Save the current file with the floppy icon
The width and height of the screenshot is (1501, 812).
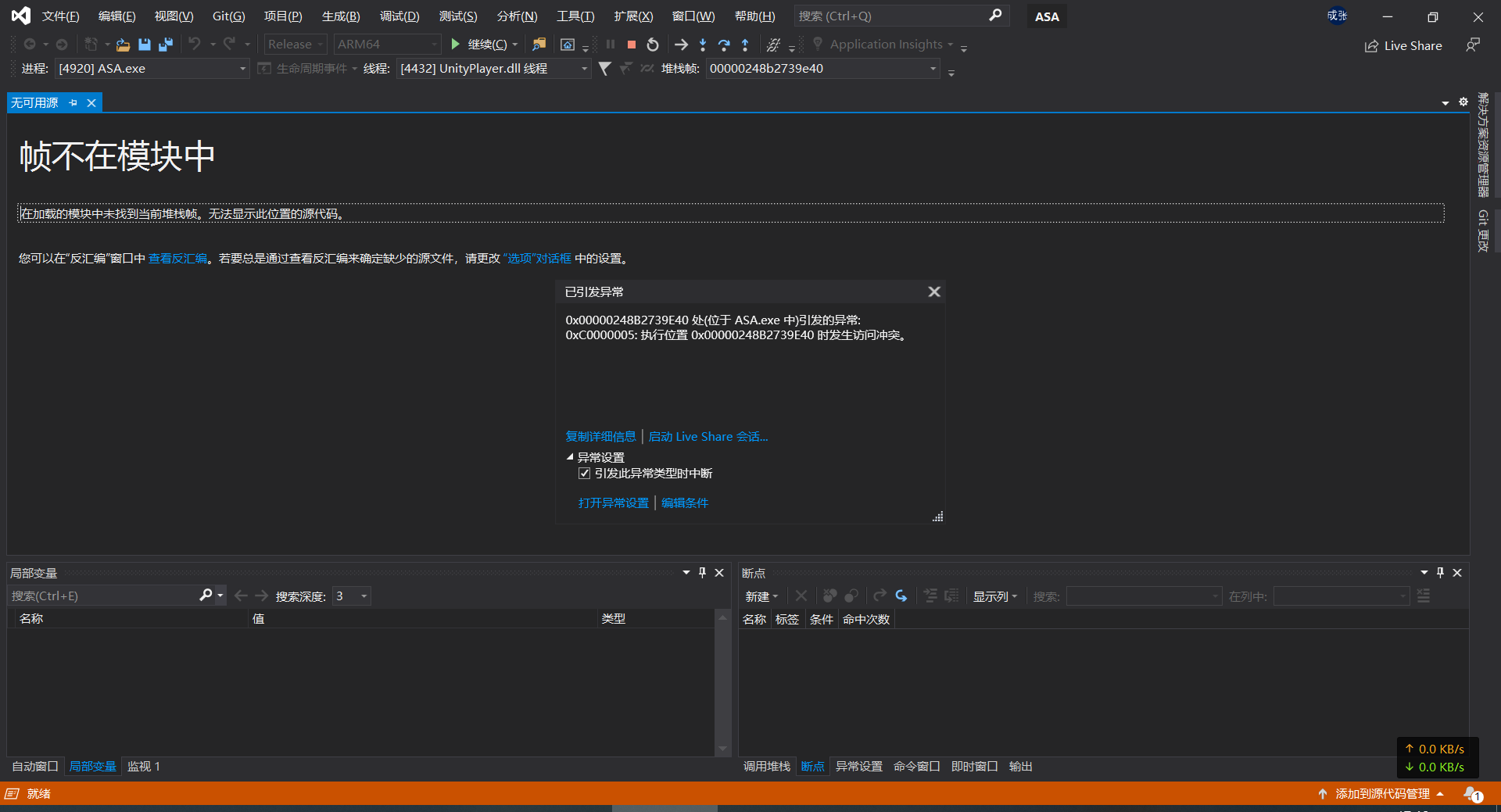(144, 45)
